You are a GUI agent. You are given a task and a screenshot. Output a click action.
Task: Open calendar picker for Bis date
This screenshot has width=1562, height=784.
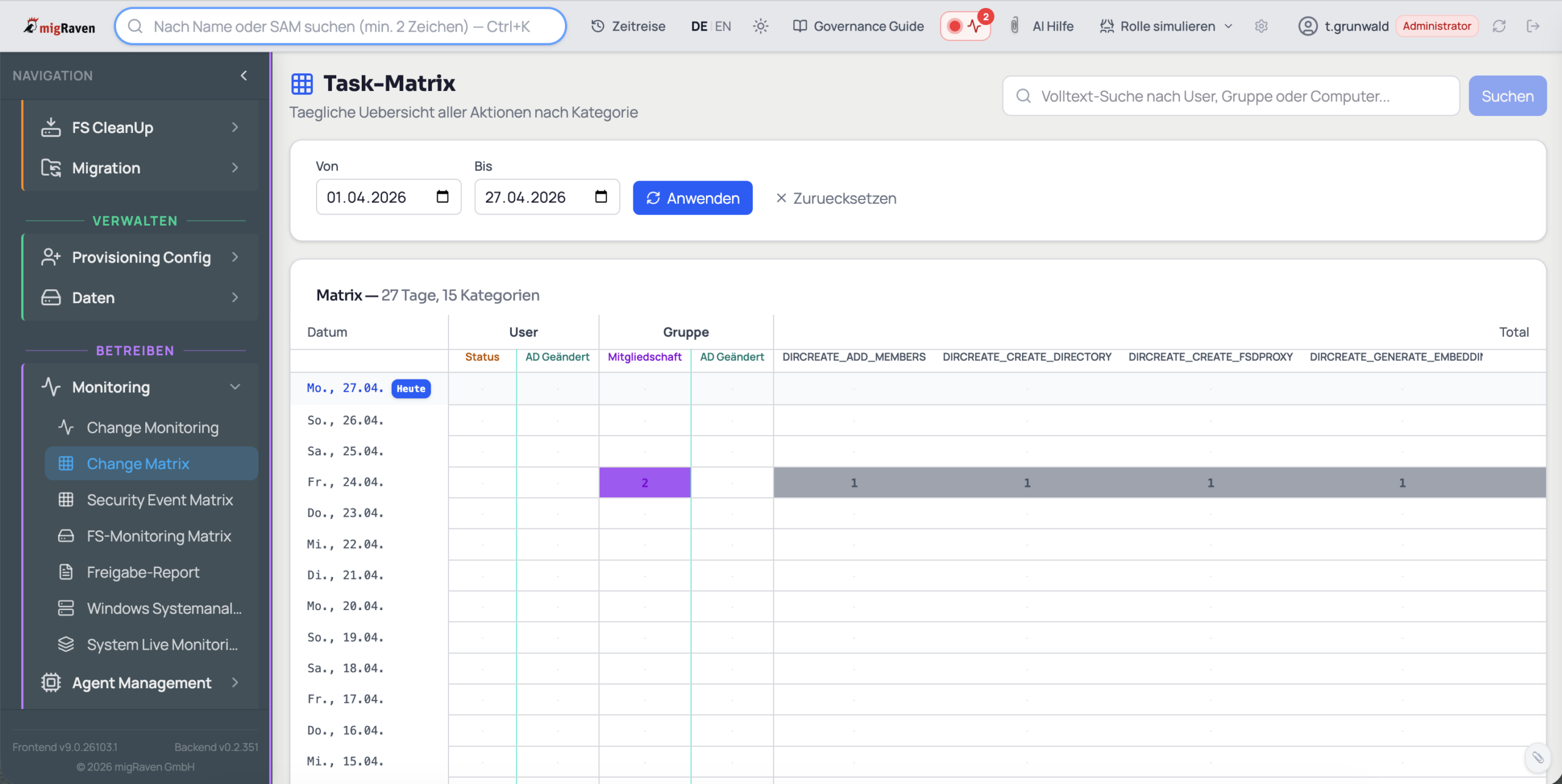[601, 196]
